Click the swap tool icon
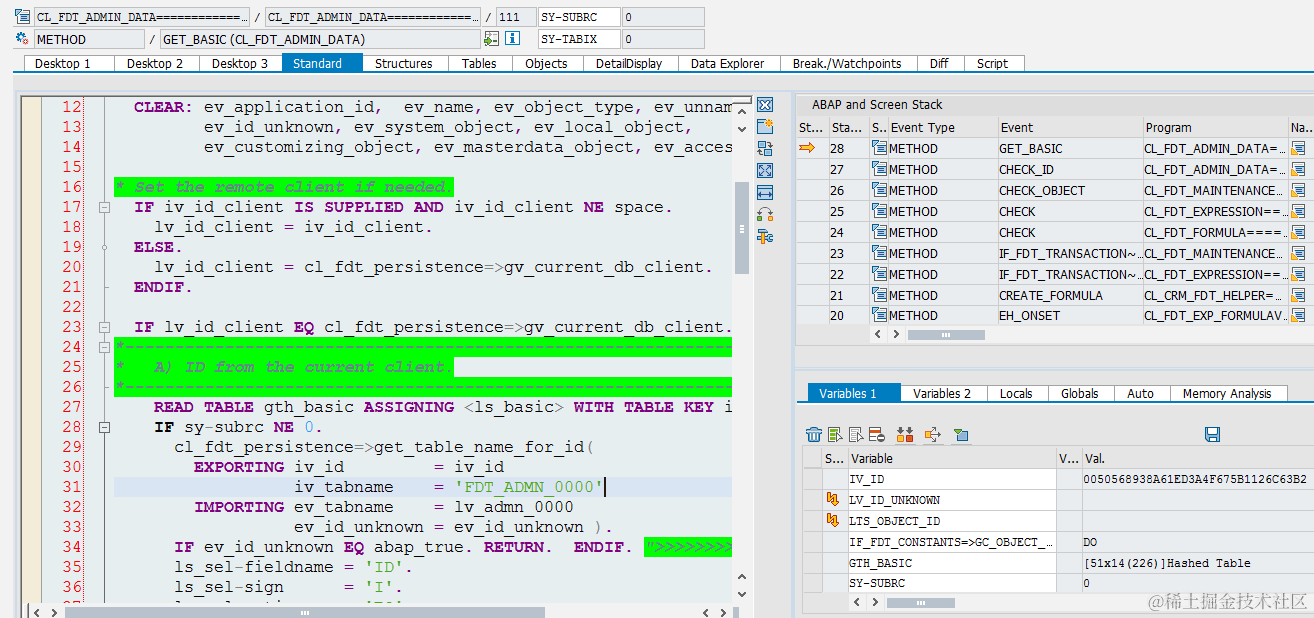Viewport: 1314px width, 618px height. (x=765, y=149)
